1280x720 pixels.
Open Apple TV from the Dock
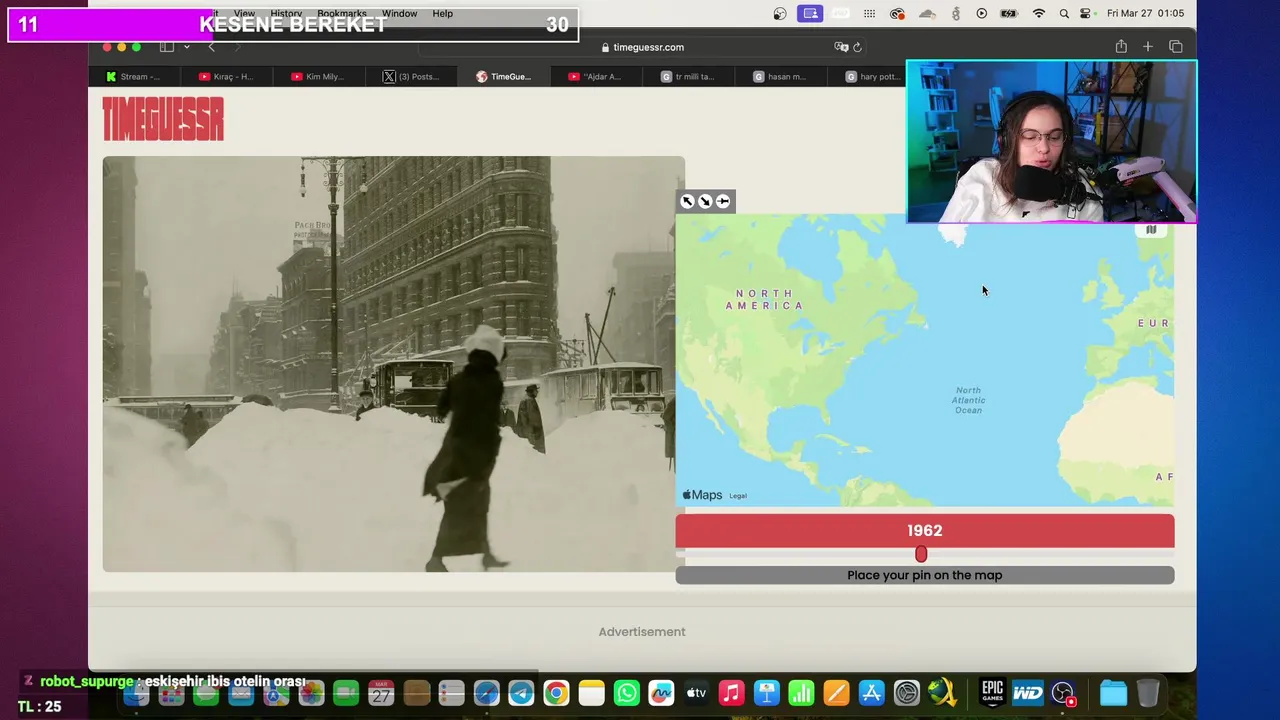[696, 693]
